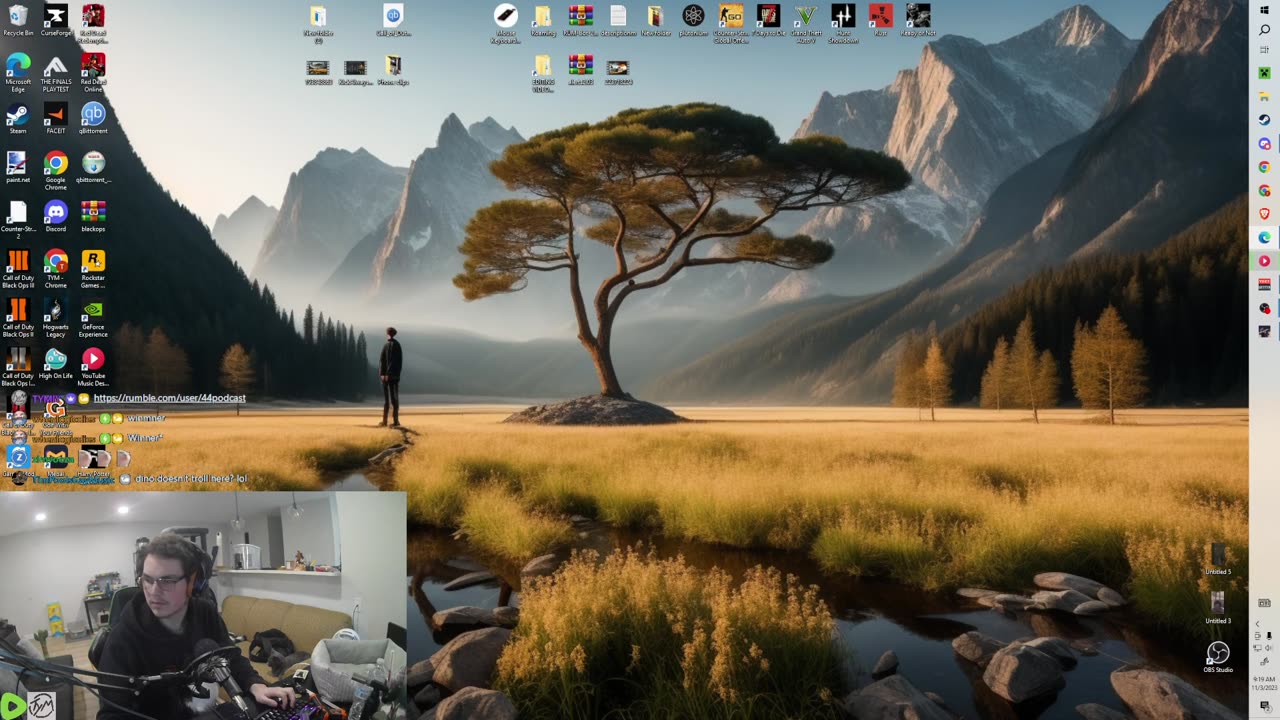Select the Red Dead Online shortcut
Image resolution: width=1280 pixels, height=720 pixels.
93,72
